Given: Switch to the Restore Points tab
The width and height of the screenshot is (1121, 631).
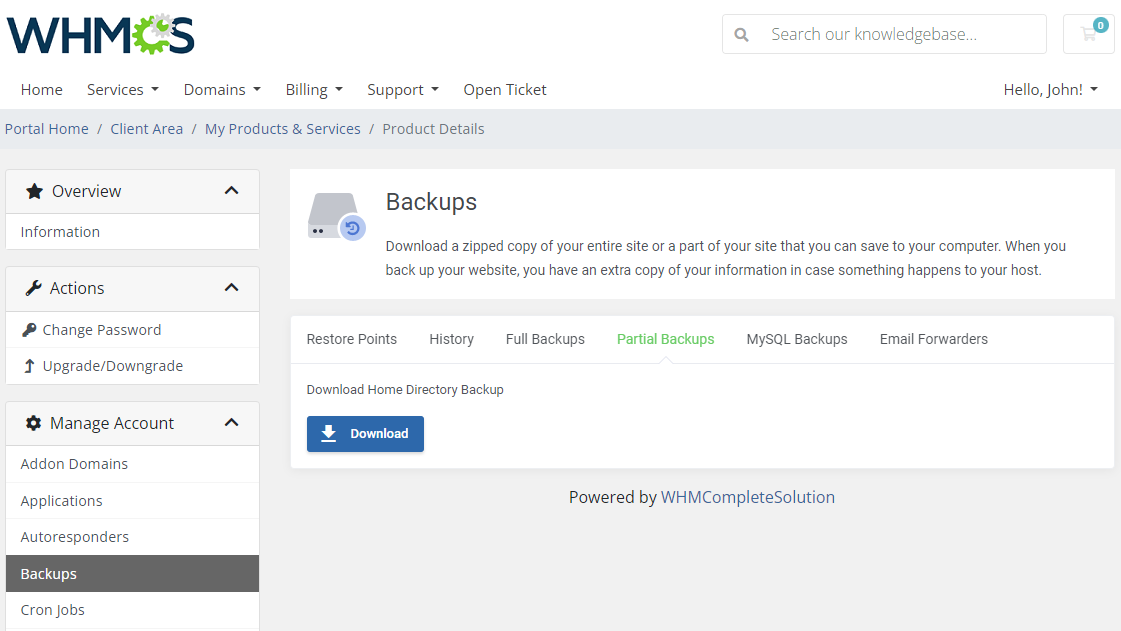Looking at the screenshot, I should (x=352, y=339).
